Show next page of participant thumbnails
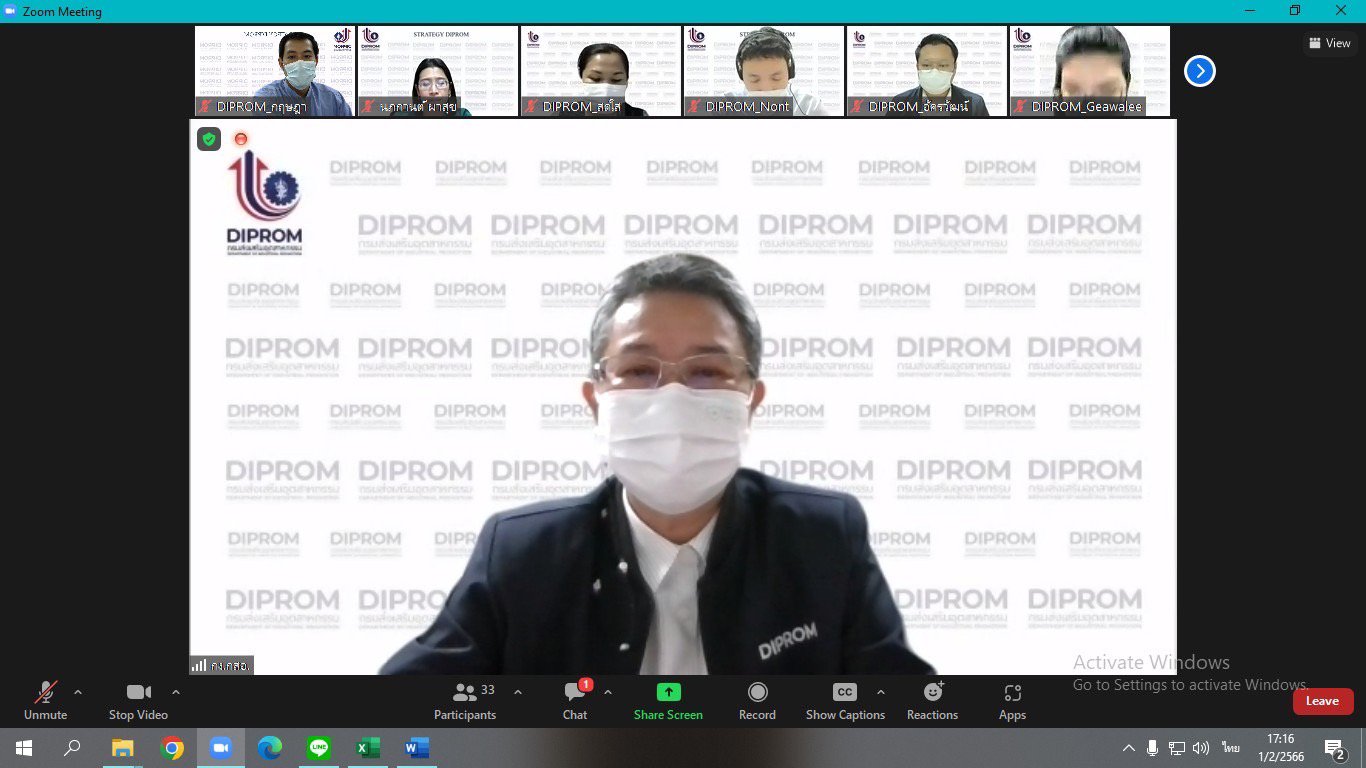This screenshot has width=1366, height=768. [x=1200, y=71]
